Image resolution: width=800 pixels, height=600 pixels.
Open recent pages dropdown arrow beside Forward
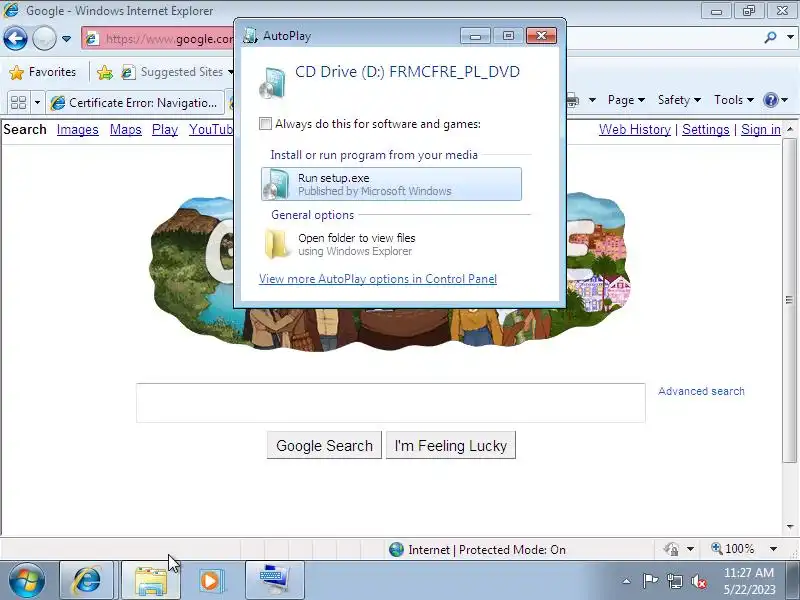(x=66, y=38)
